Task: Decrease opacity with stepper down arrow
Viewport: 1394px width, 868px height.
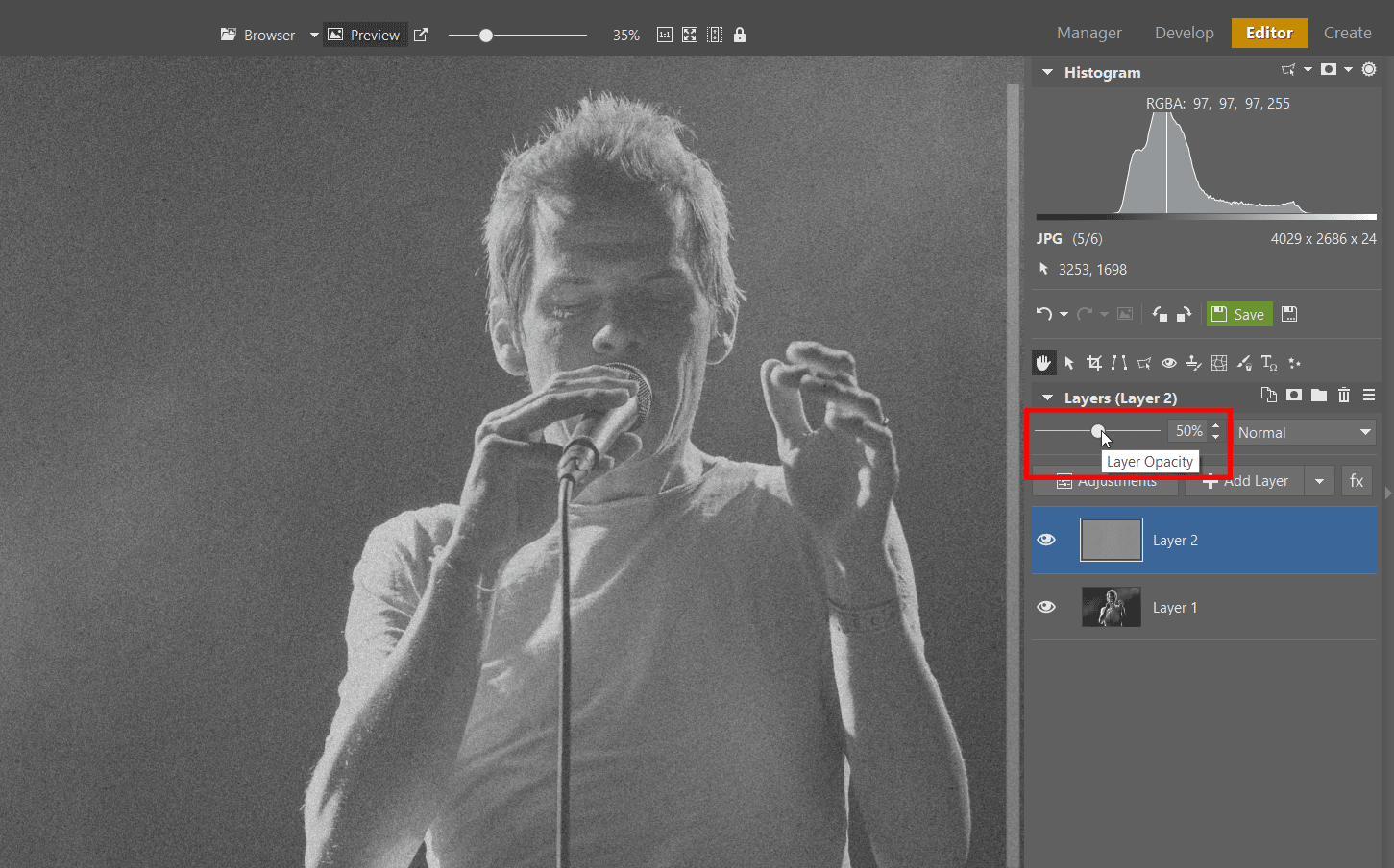Action: pos(1216,437)
